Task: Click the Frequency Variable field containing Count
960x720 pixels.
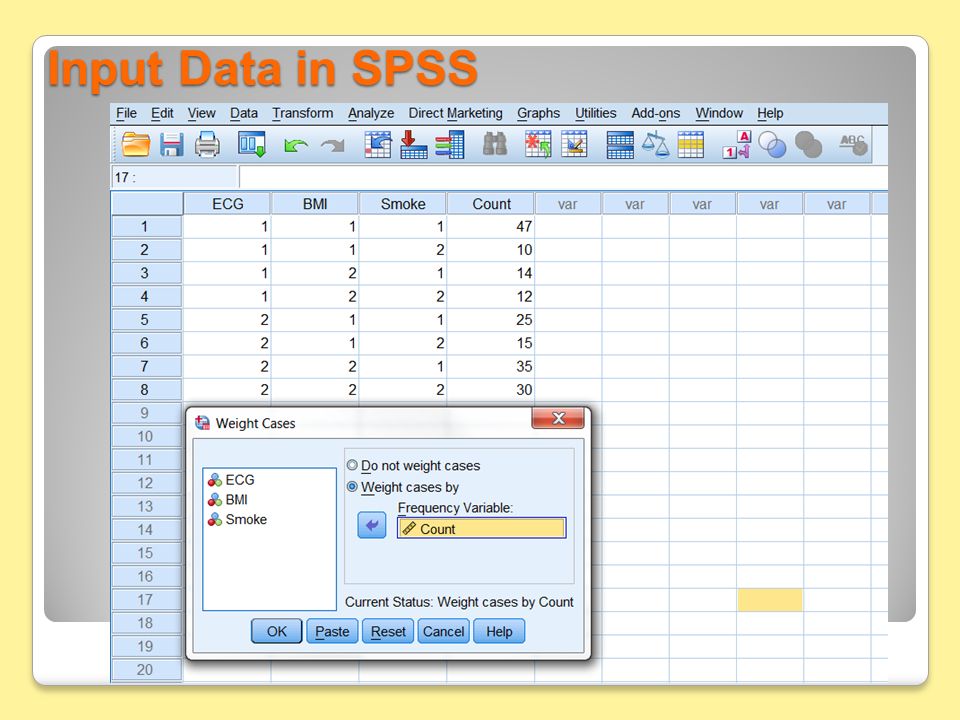Action: click(482, 528)
